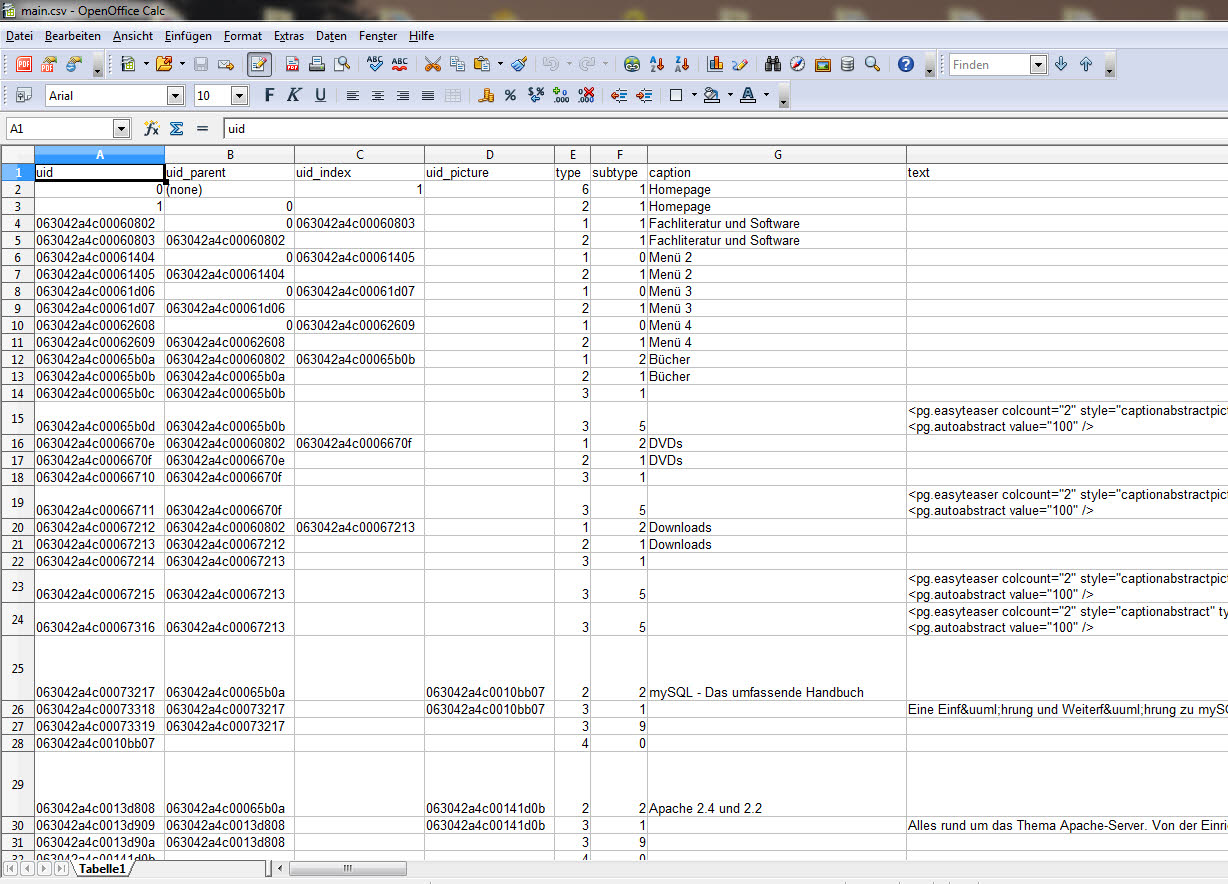The height and width of the screenshot is (884, 1228).
Task: Sort descending Z to A
Action: pyautogui.click(x=681, y=64)
